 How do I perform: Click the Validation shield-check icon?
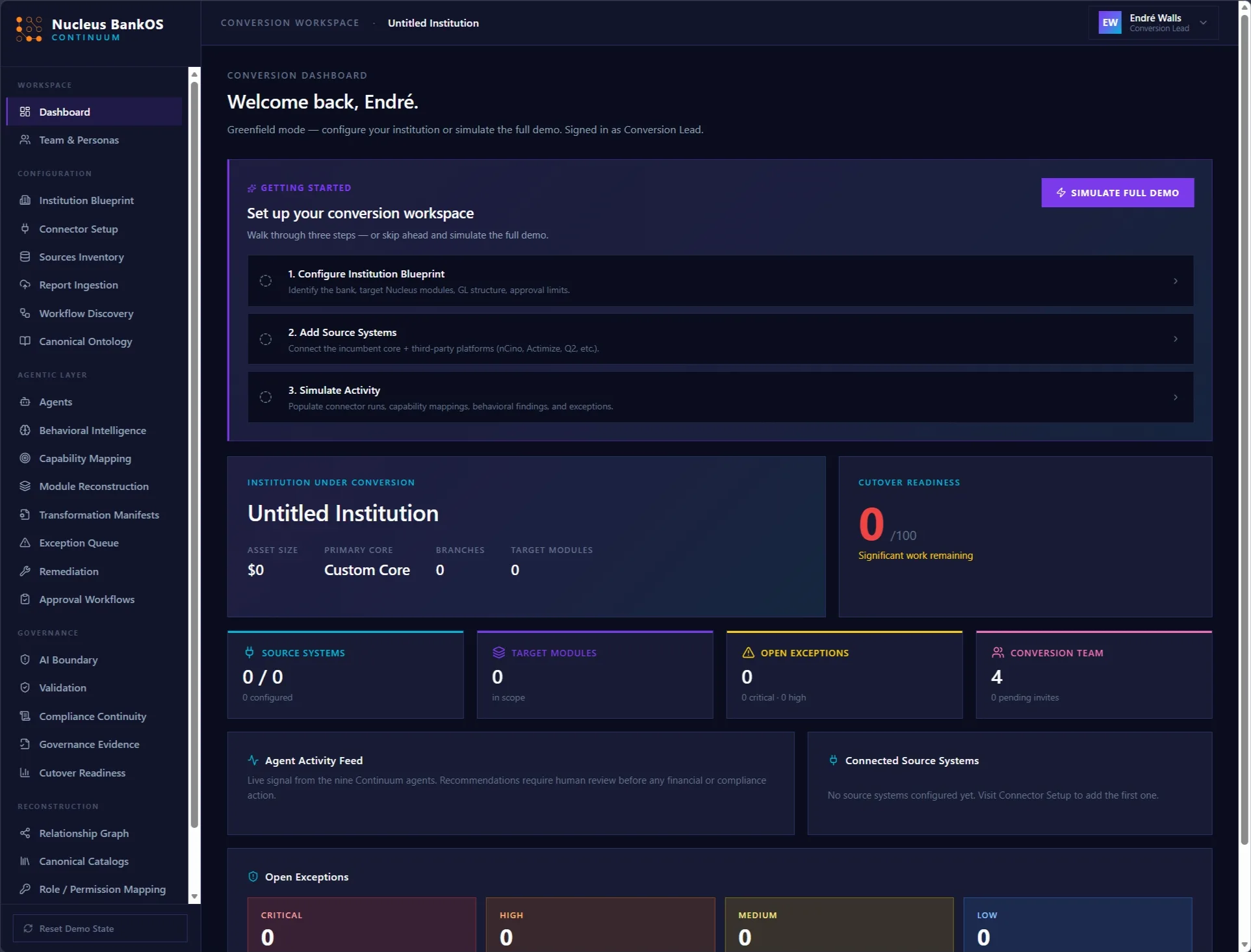tap(25, 688)
